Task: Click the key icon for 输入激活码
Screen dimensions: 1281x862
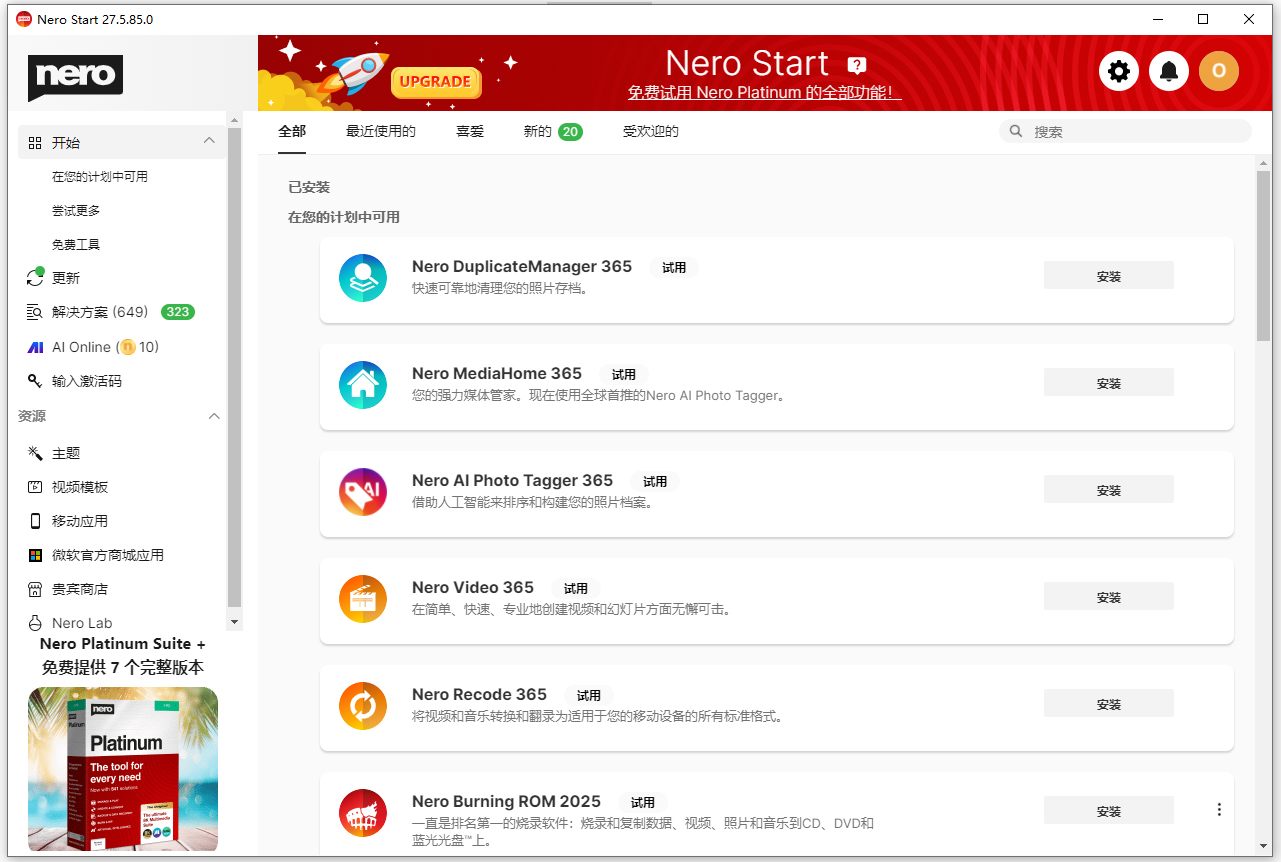Action: tap(35, 381)
